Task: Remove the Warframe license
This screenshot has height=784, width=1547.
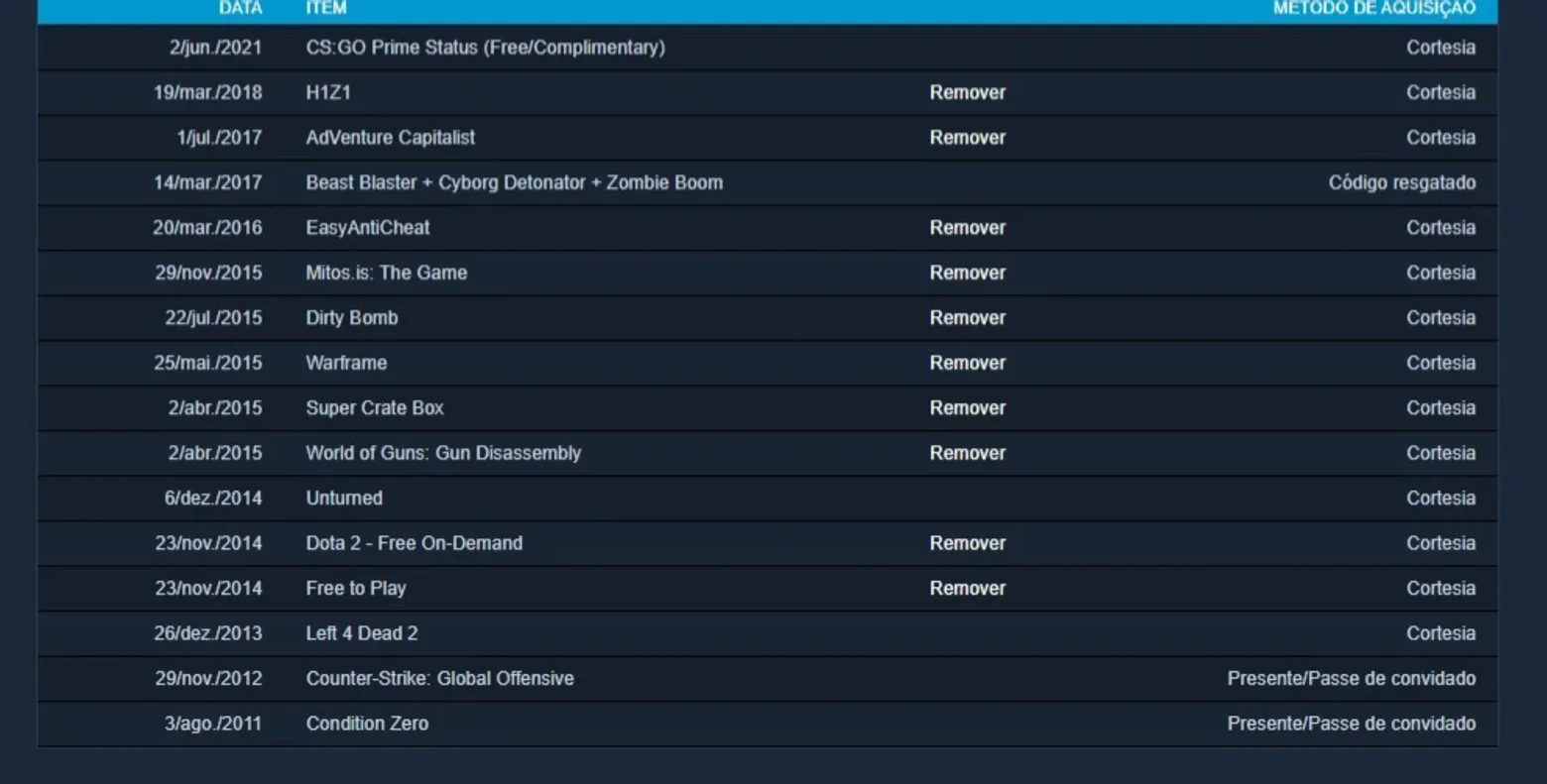Action: point(967,363)
